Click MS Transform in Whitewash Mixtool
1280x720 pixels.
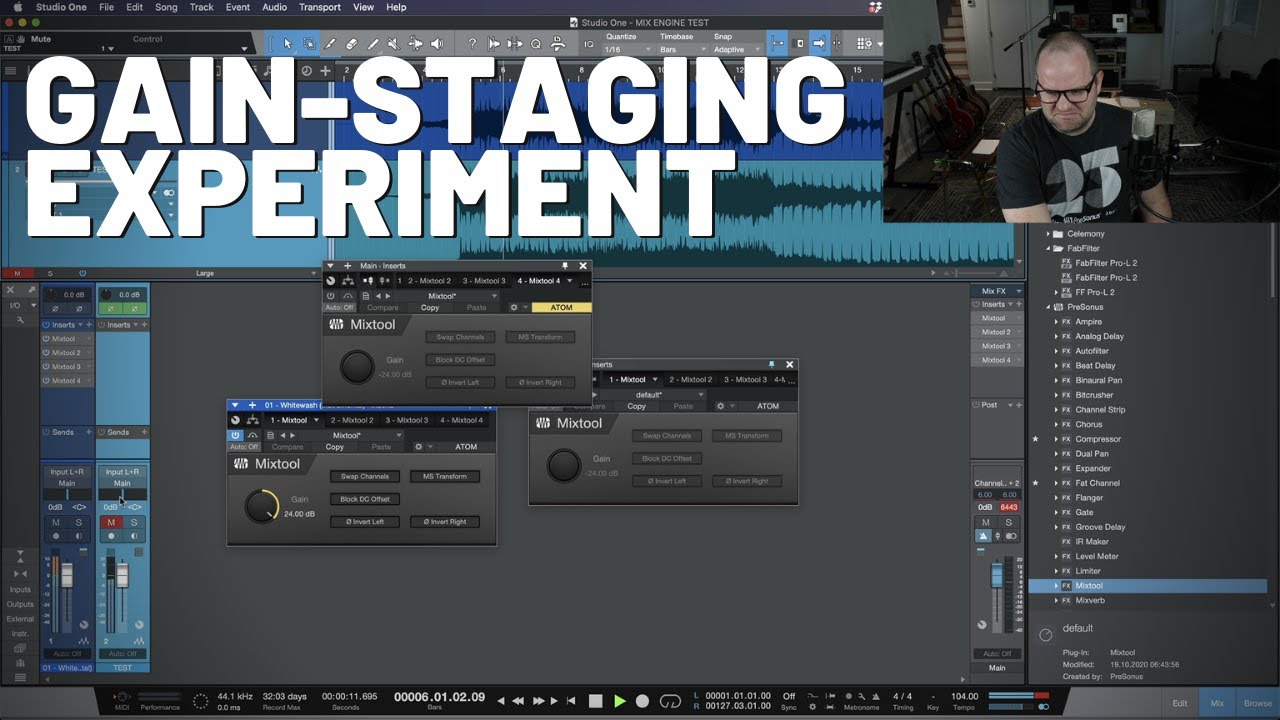445,476
